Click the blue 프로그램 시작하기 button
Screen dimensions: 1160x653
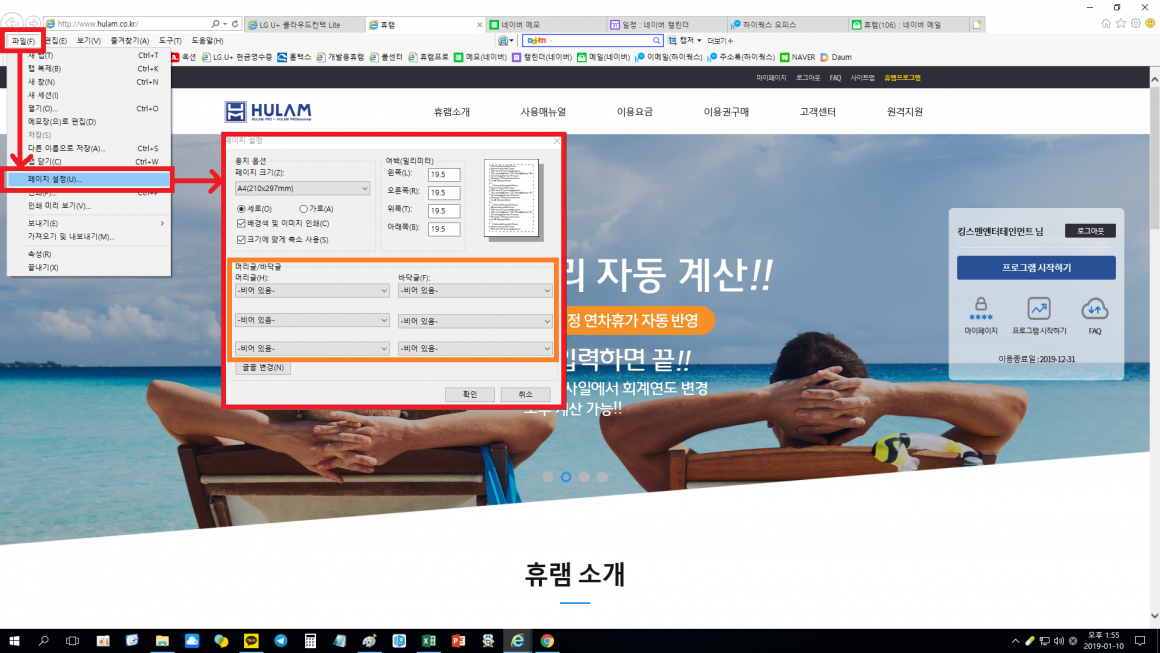point(1035,268)
